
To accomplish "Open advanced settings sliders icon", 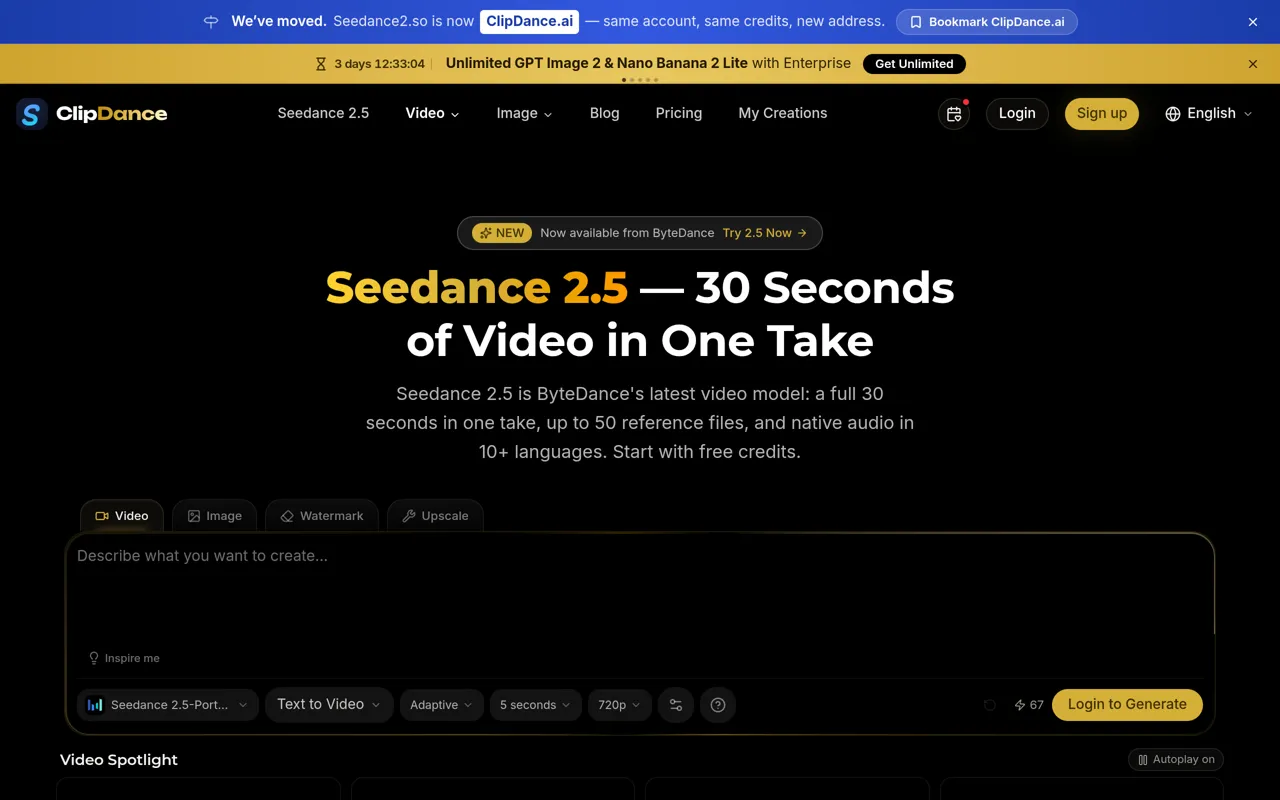I will point(676,705).
